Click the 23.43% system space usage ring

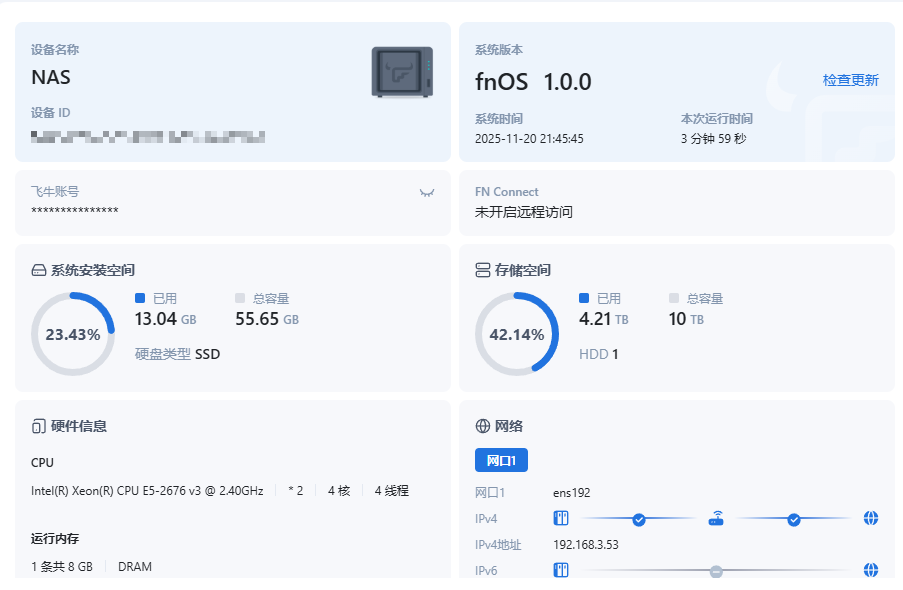(73, 334)
